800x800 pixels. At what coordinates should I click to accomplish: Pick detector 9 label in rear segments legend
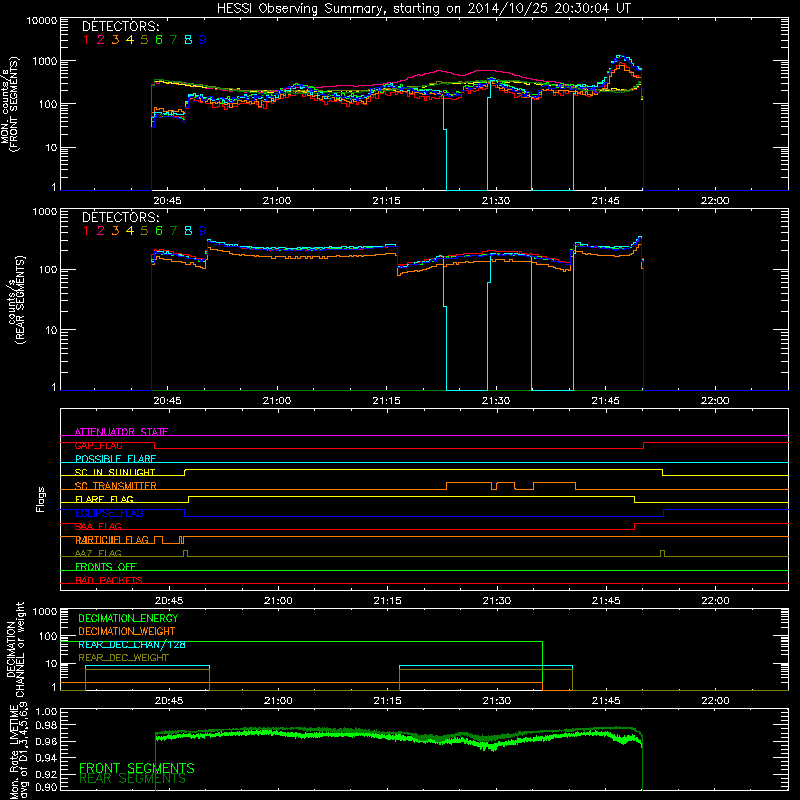tap(203, 231)
